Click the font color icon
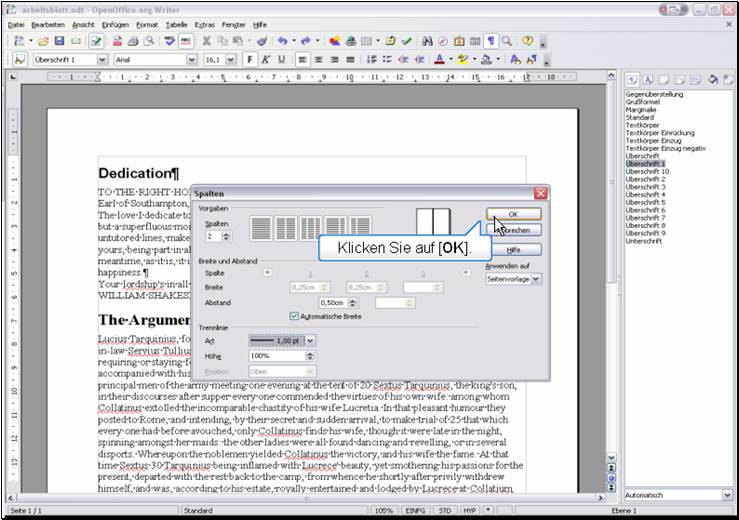The width and height of the screenshot is (739, 520). 440,60
